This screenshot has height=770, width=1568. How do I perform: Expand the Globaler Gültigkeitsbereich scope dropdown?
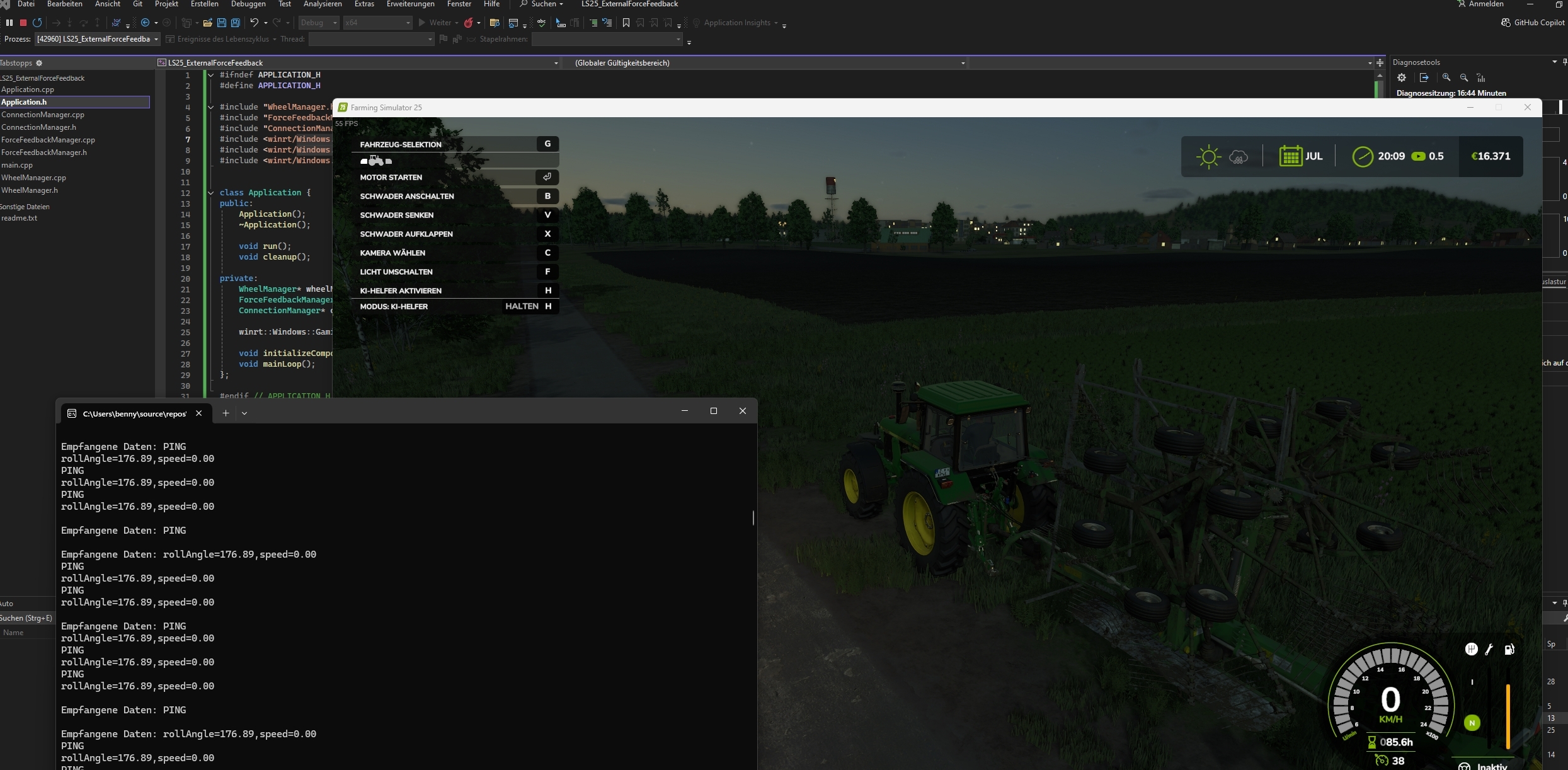pos(962,63)
